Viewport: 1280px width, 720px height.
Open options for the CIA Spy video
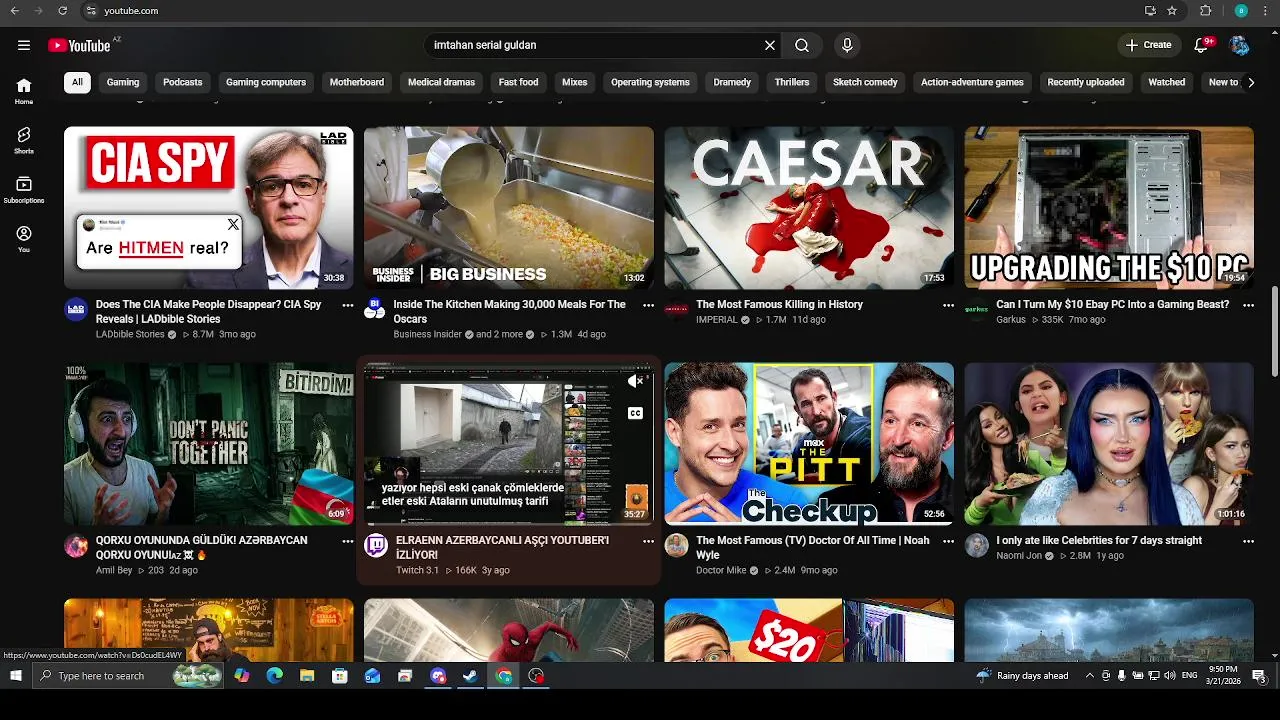(x=348, y=305)
